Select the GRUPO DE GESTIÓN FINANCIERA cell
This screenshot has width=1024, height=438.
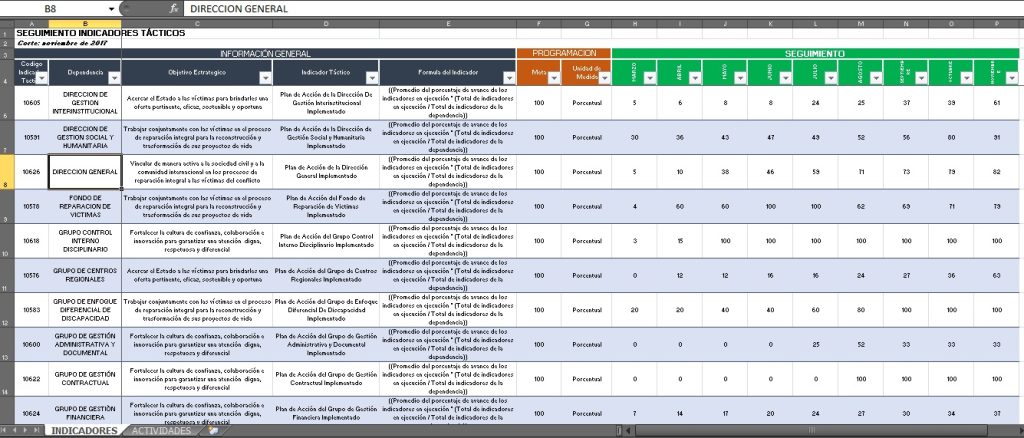(85, 411)
